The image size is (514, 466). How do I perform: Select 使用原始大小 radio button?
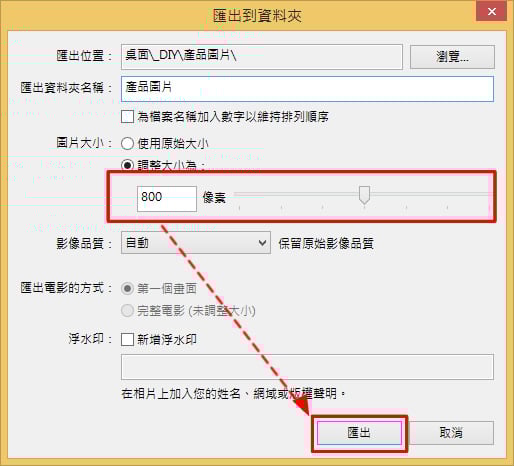pyautogui.click(x=127, y=144)
